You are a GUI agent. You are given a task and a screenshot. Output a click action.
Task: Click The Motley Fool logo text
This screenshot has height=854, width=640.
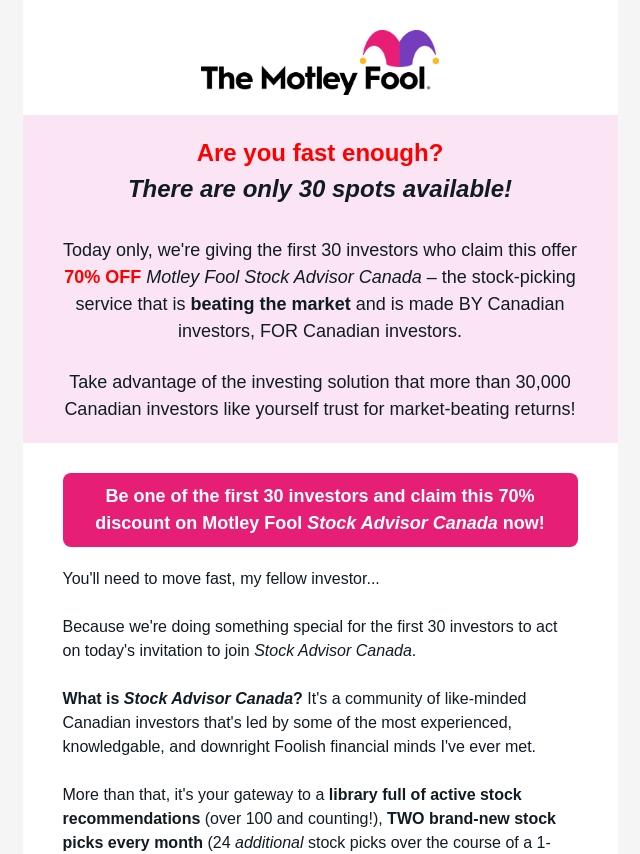click(x=315, y=78)
